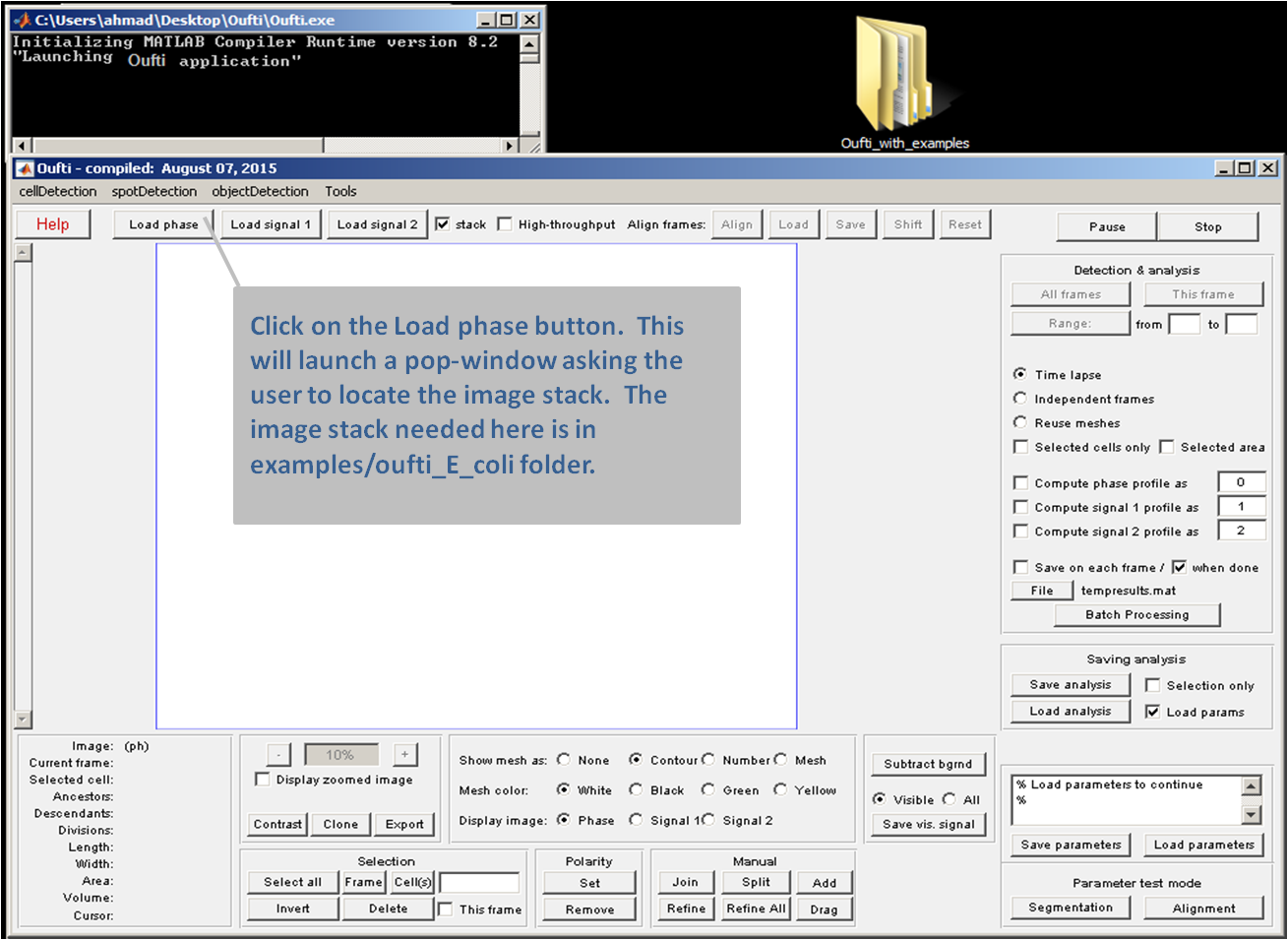
Task: Click the Load analysis button
Action: (1071, 712)
